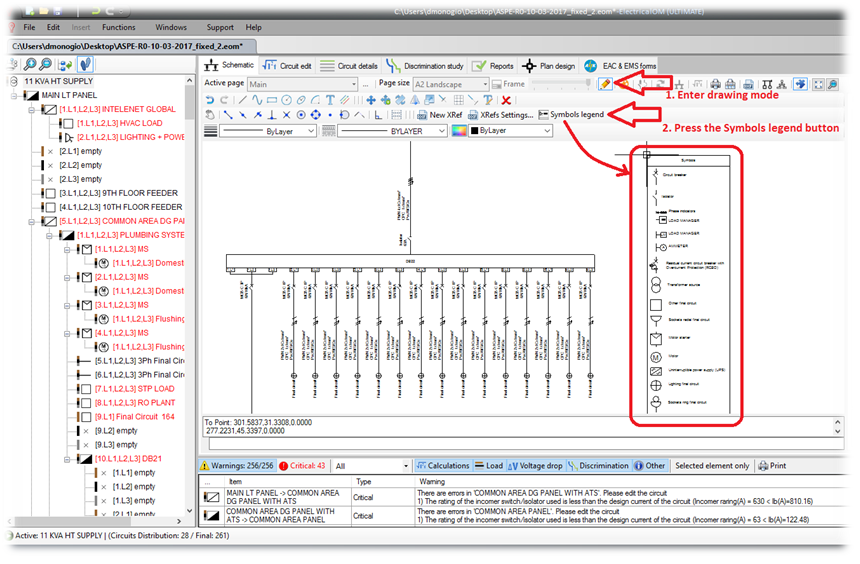Click the zoom in magnifier above the tree
The image size is (860, 564).
[30, 65]
